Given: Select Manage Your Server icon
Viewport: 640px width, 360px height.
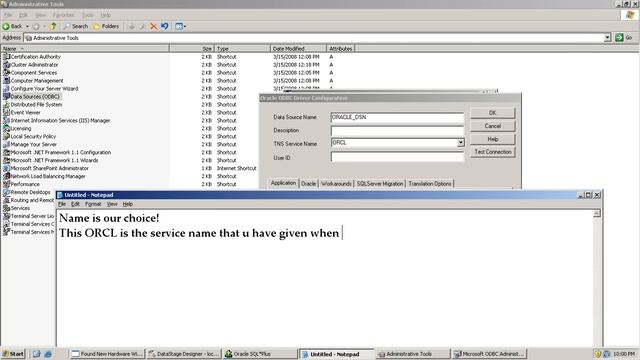Looking at the screenshot, I should coord(6,144).
